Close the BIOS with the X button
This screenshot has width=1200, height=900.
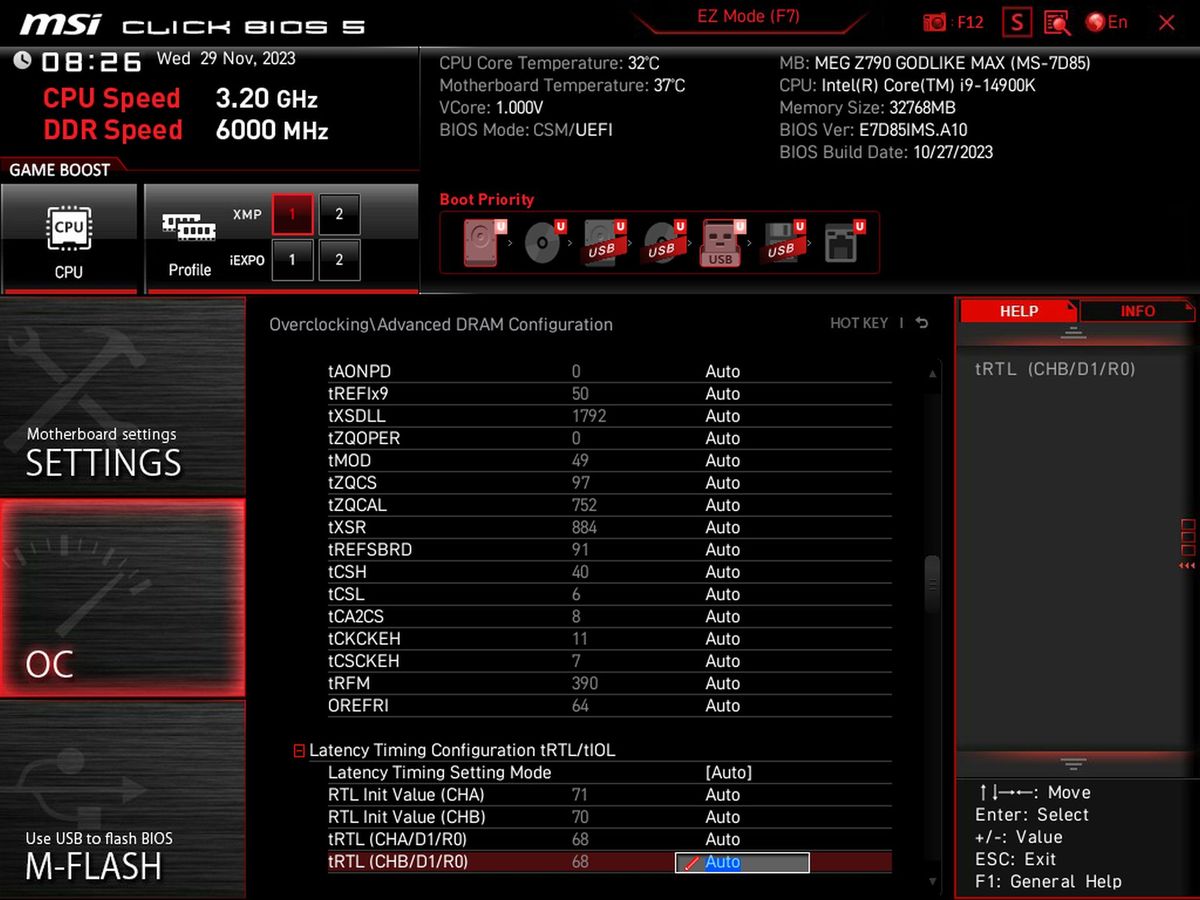click(1166, 22)
